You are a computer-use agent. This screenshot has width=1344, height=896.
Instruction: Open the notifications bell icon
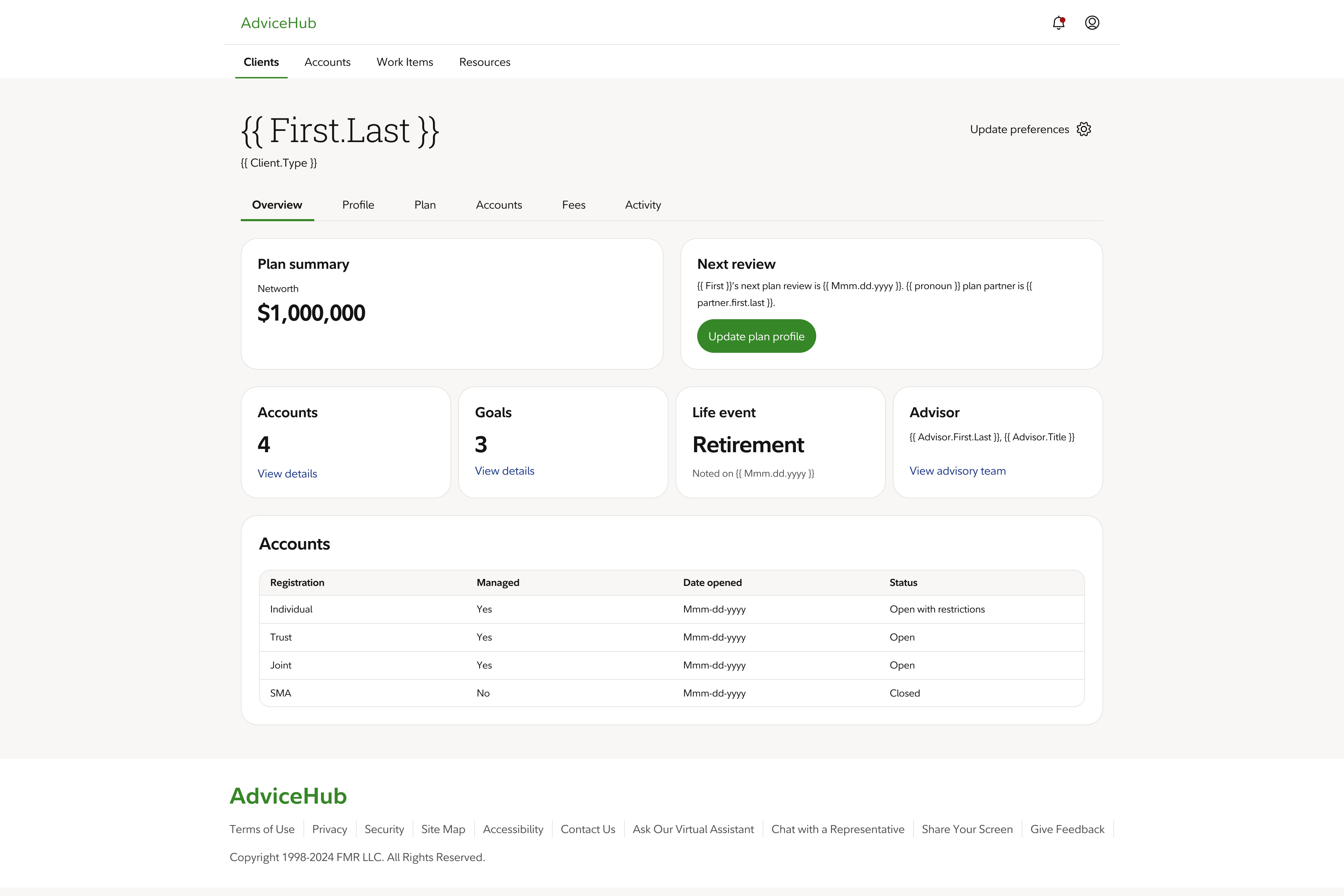click(x=1058, y=23)
